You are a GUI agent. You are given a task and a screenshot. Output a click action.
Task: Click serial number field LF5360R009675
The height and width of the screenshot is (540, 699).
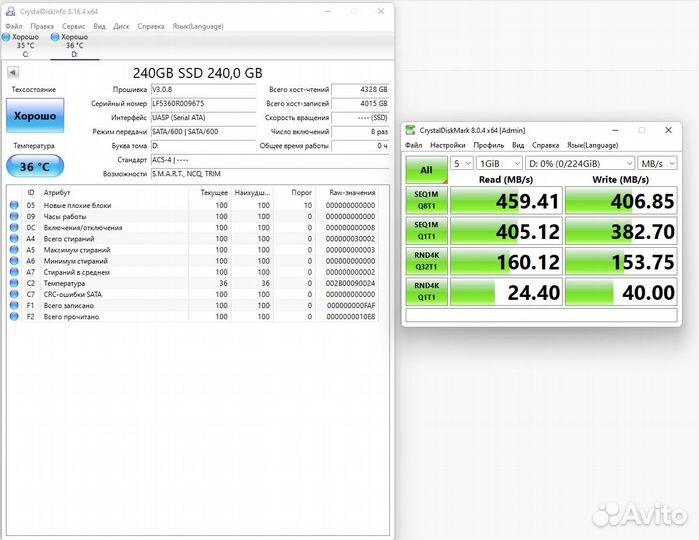(203, 103)
